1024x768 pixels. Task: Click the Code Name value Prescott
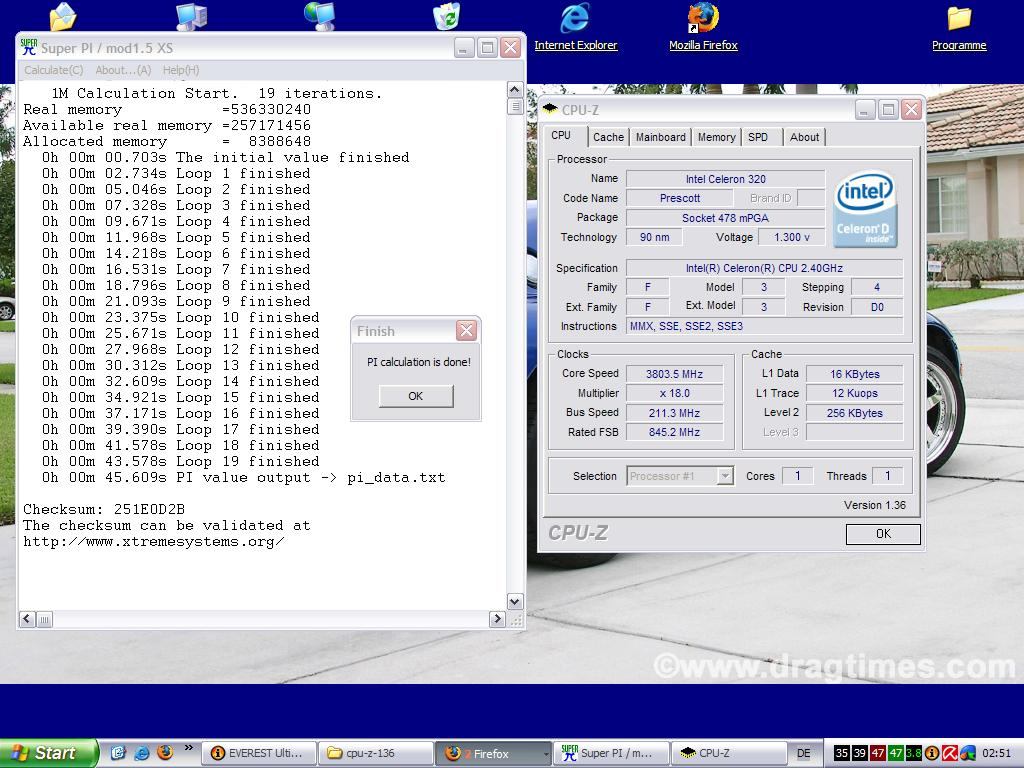[x=679, y=198]
